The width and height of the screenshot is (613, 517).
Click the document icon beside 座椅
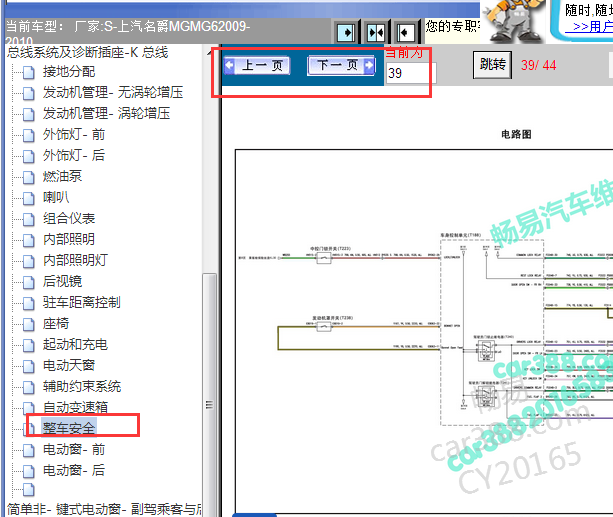tap(29, 324)
